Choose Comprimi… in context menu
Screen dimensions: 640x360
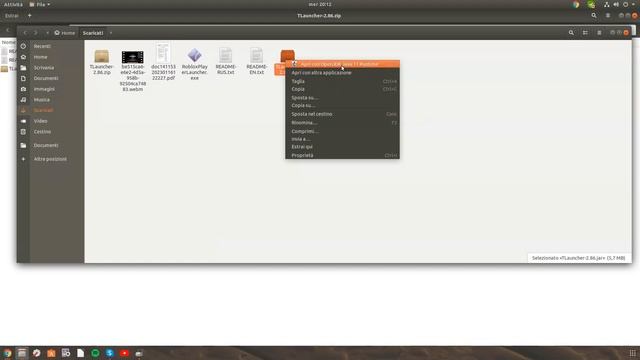[x=342, y=131]
